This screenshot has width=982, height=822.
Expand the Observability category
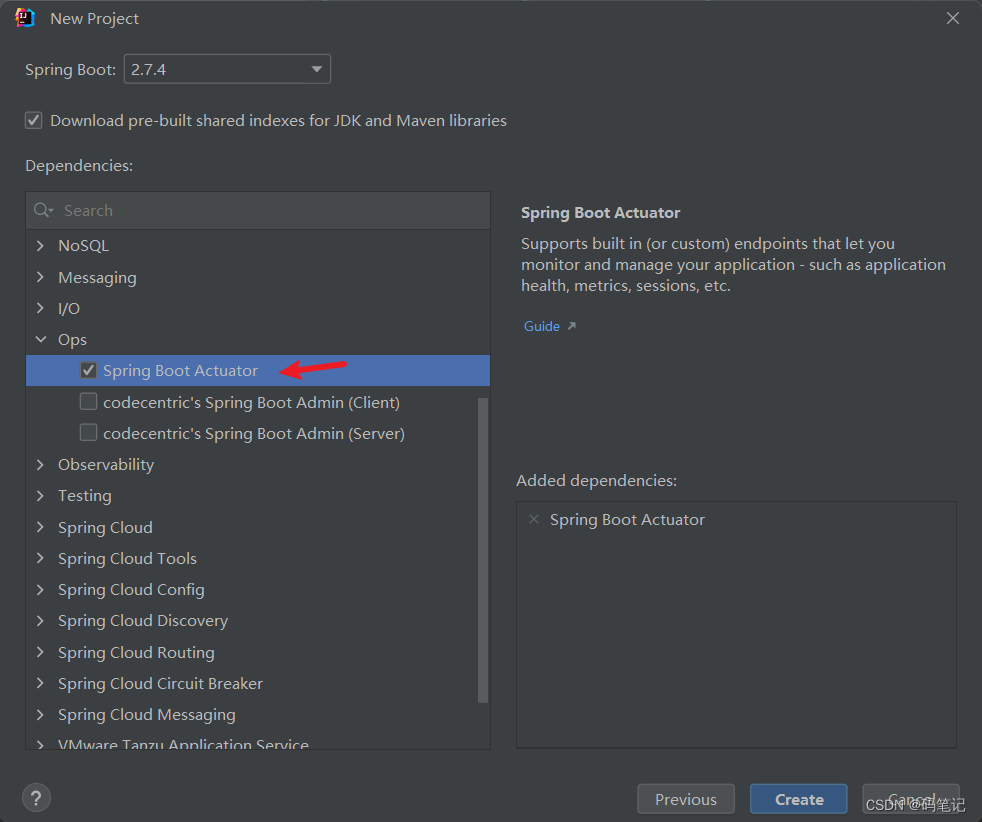pyautogui.click(x=41, y=465)
